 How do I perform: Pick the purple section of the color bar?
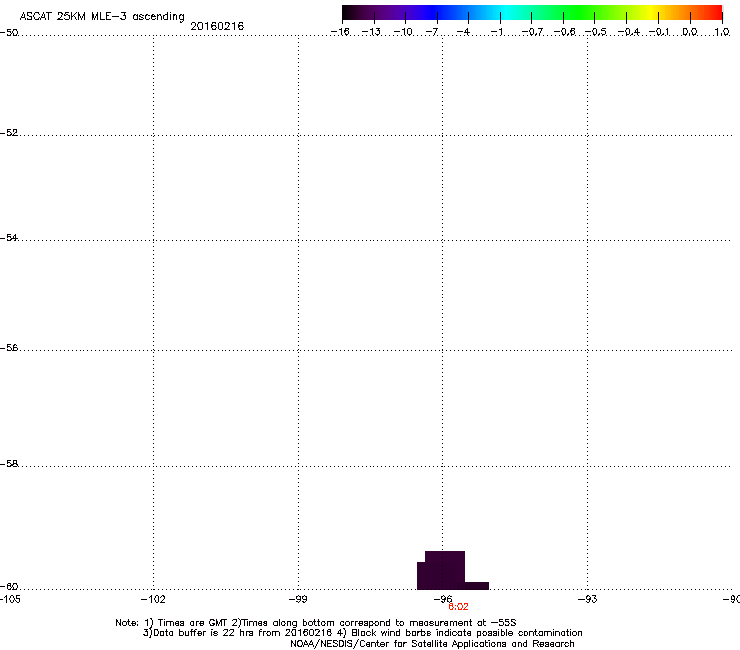point(396,13)
